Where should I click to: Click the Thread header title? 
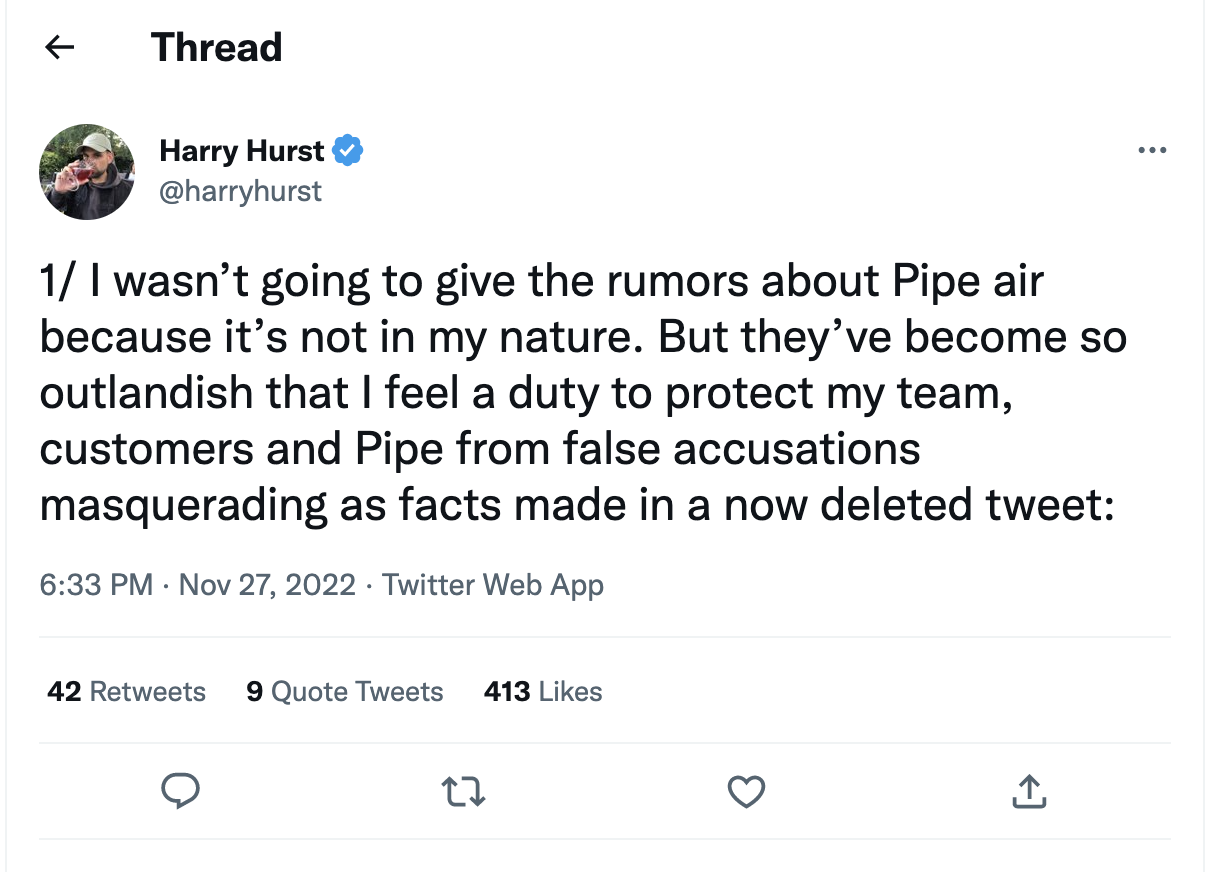(x=217, y=47)
